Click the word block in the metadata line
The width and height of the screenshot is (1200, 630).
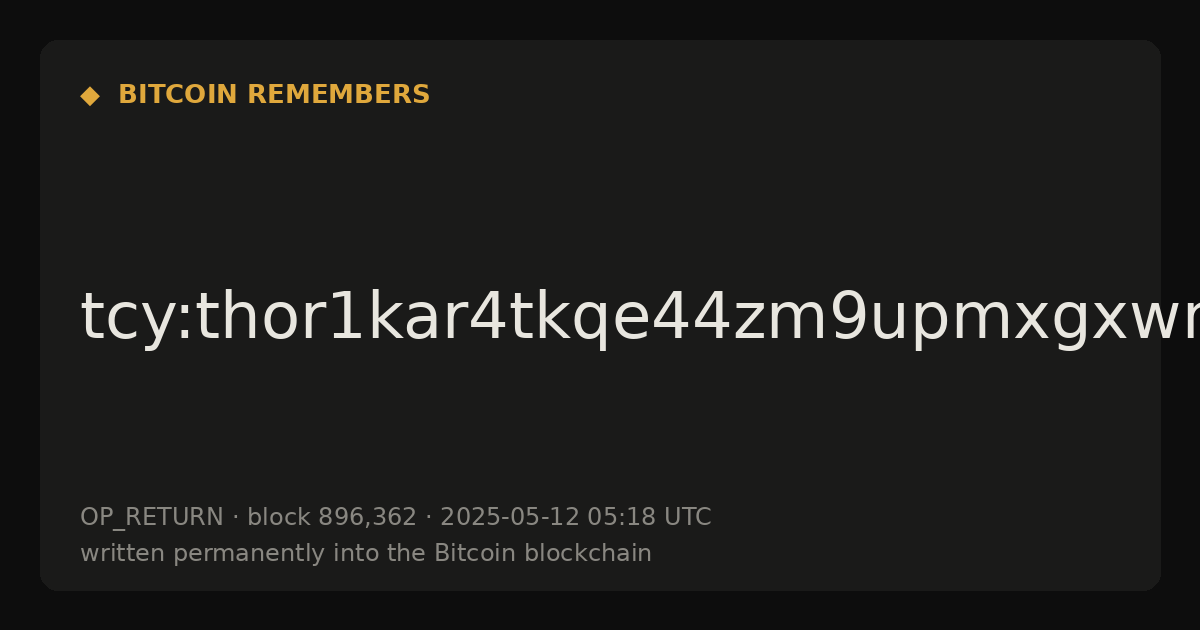coord(279,518)
